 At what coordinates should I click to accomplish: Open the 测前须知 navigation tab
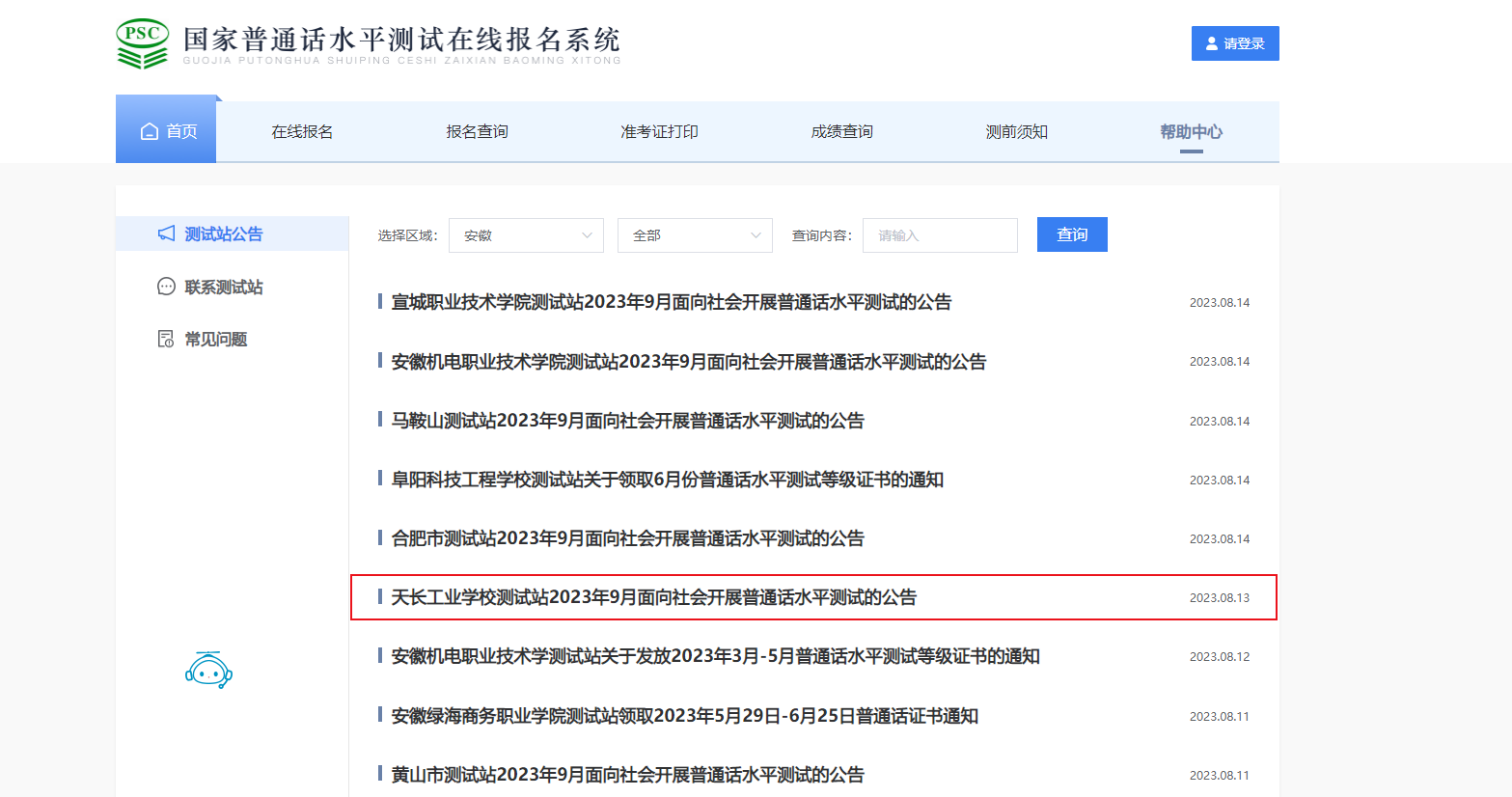pyautogui.click(x=1016, y=131)
